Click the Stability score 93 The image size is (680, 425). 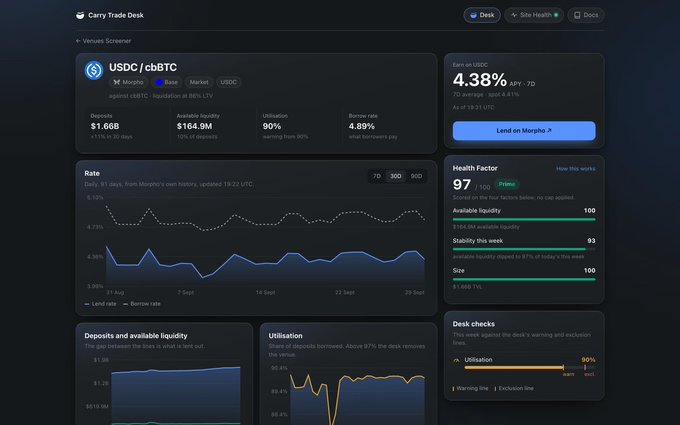tap(592, 241)
